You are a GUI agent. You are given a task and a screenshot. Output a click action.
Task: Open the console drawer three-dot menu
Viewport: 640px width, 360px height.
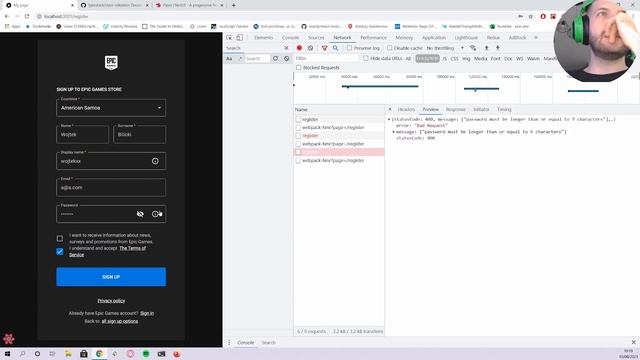click(229, 343)
